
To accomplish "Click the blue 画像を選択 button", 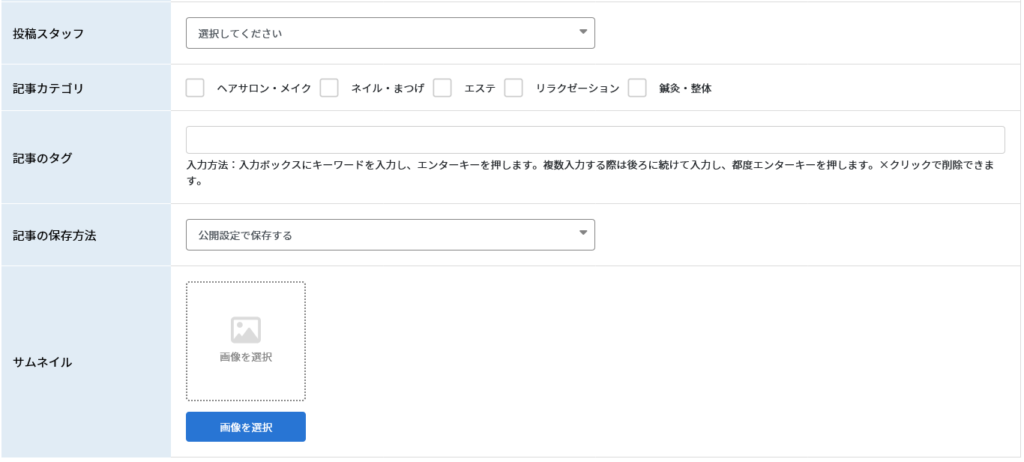I will (x=246, y=427).
